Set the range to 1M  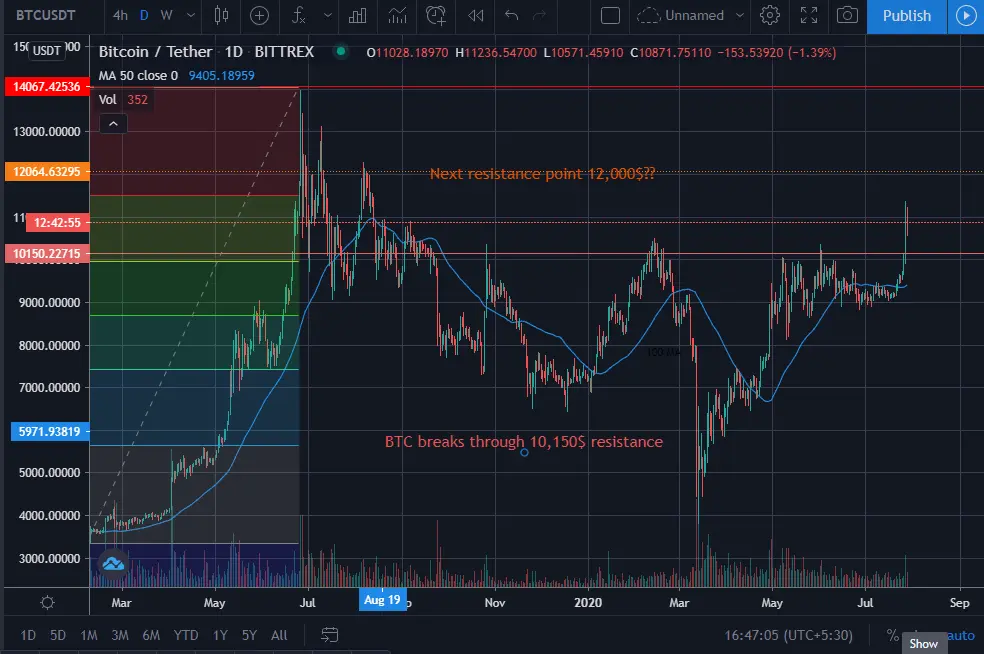coord(88,635)
